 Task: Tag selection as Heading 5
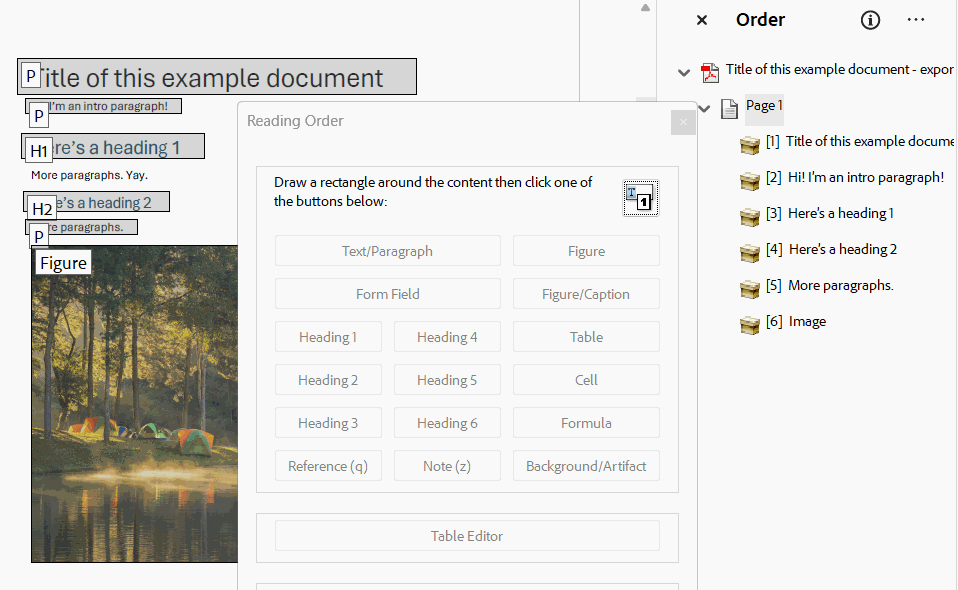[x=447, y=380]
